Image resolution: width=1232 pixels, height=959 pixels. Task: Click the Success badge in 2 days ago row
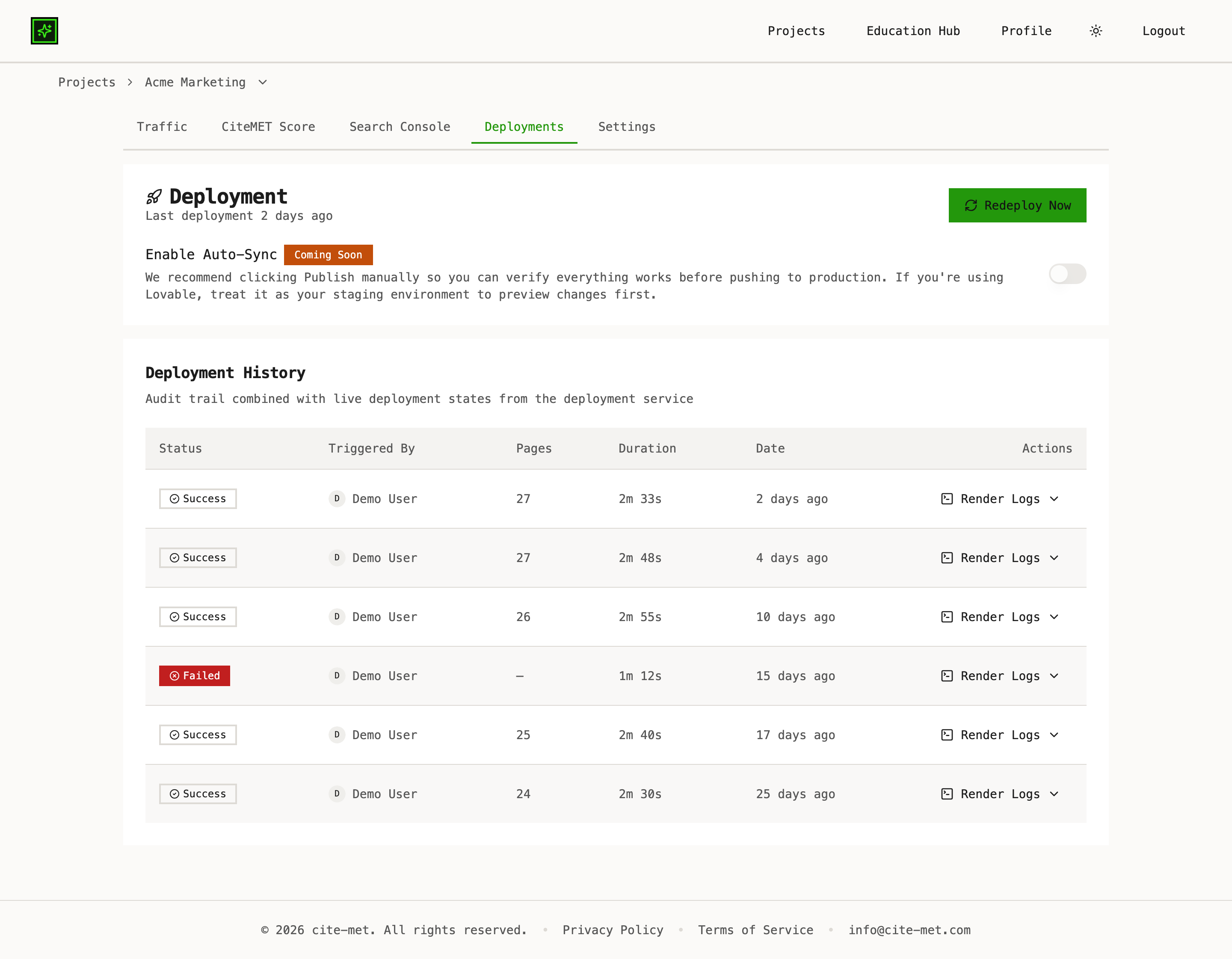198,499
